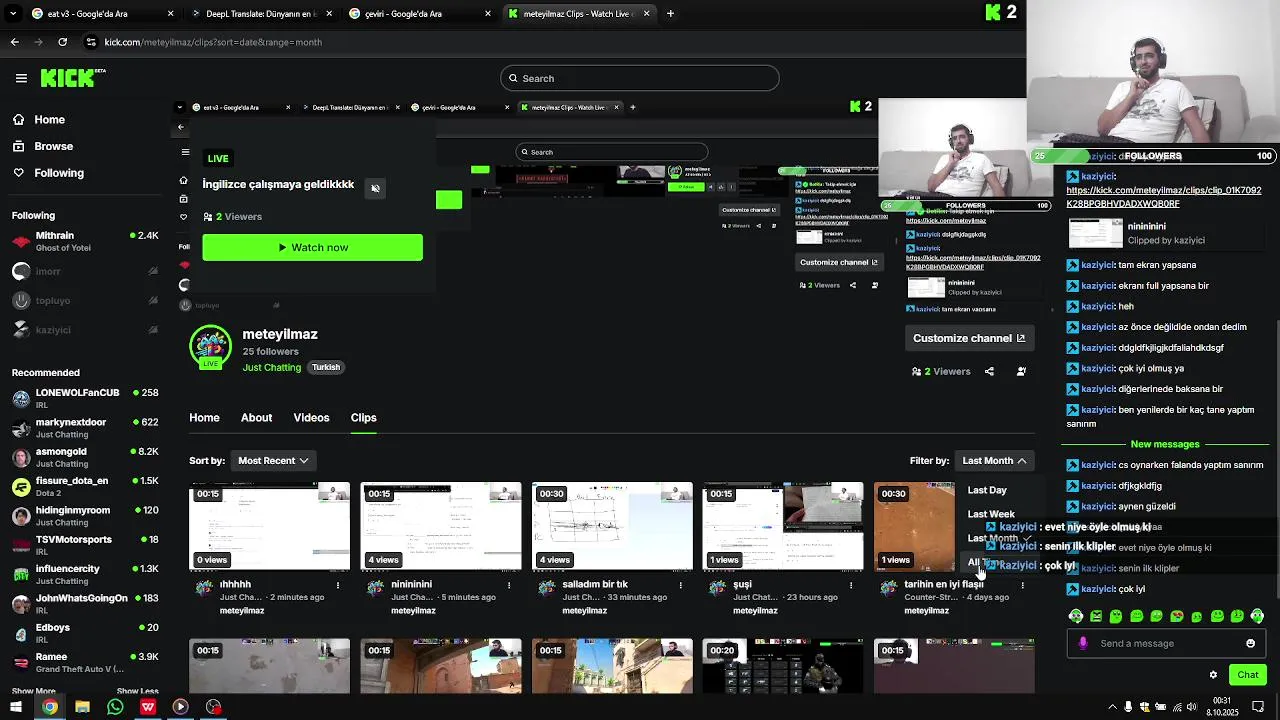Go to Home in Kick sidebar
This screenshot has height=720, width=1280.
coord(49,119)
